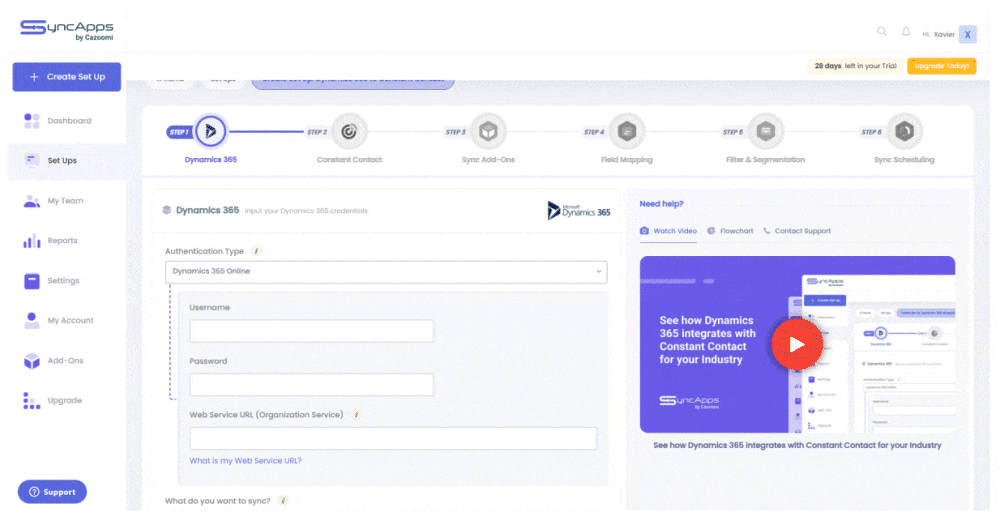Click the Upgrade Today button

pos(941,66)
